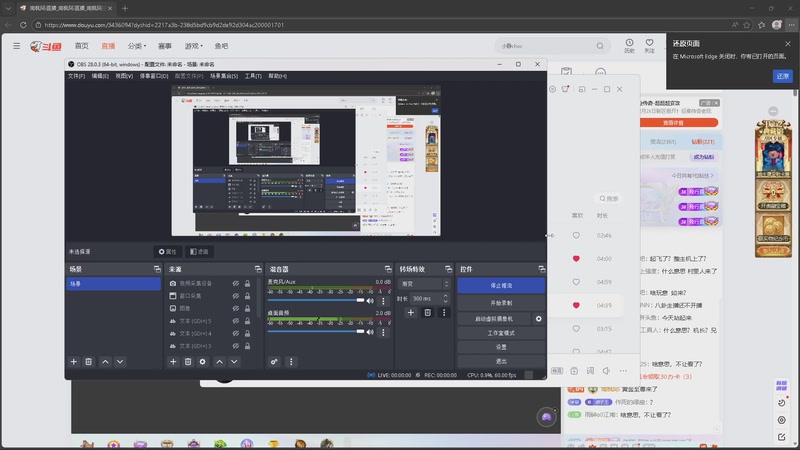Click 启动虚拟摄像机 button
Screen dimensions: 800x450
[494, 319]
